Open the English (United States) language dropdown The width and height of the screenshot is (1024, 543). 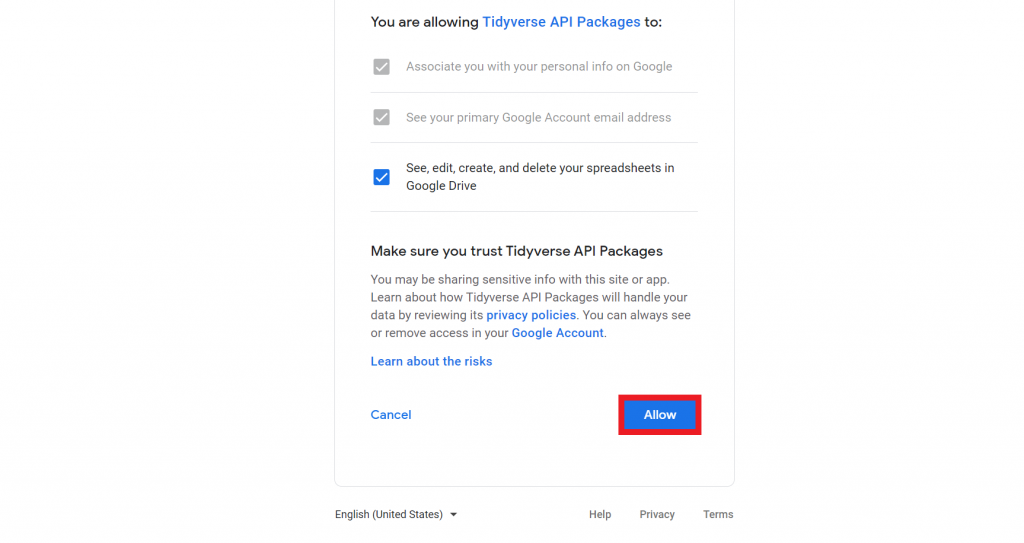(x=396, y=514)
